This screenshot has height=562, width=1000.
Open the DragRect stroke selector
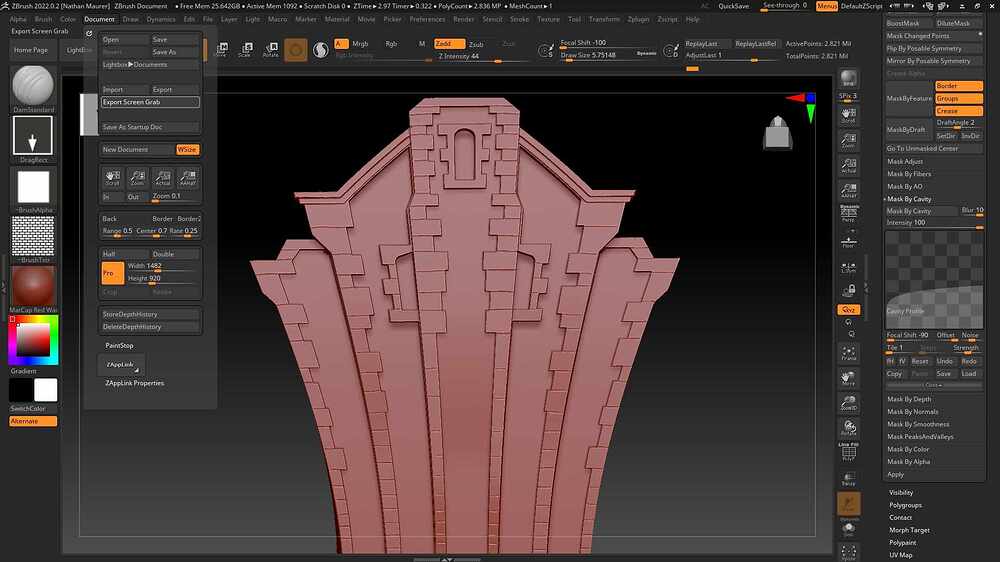33,135
